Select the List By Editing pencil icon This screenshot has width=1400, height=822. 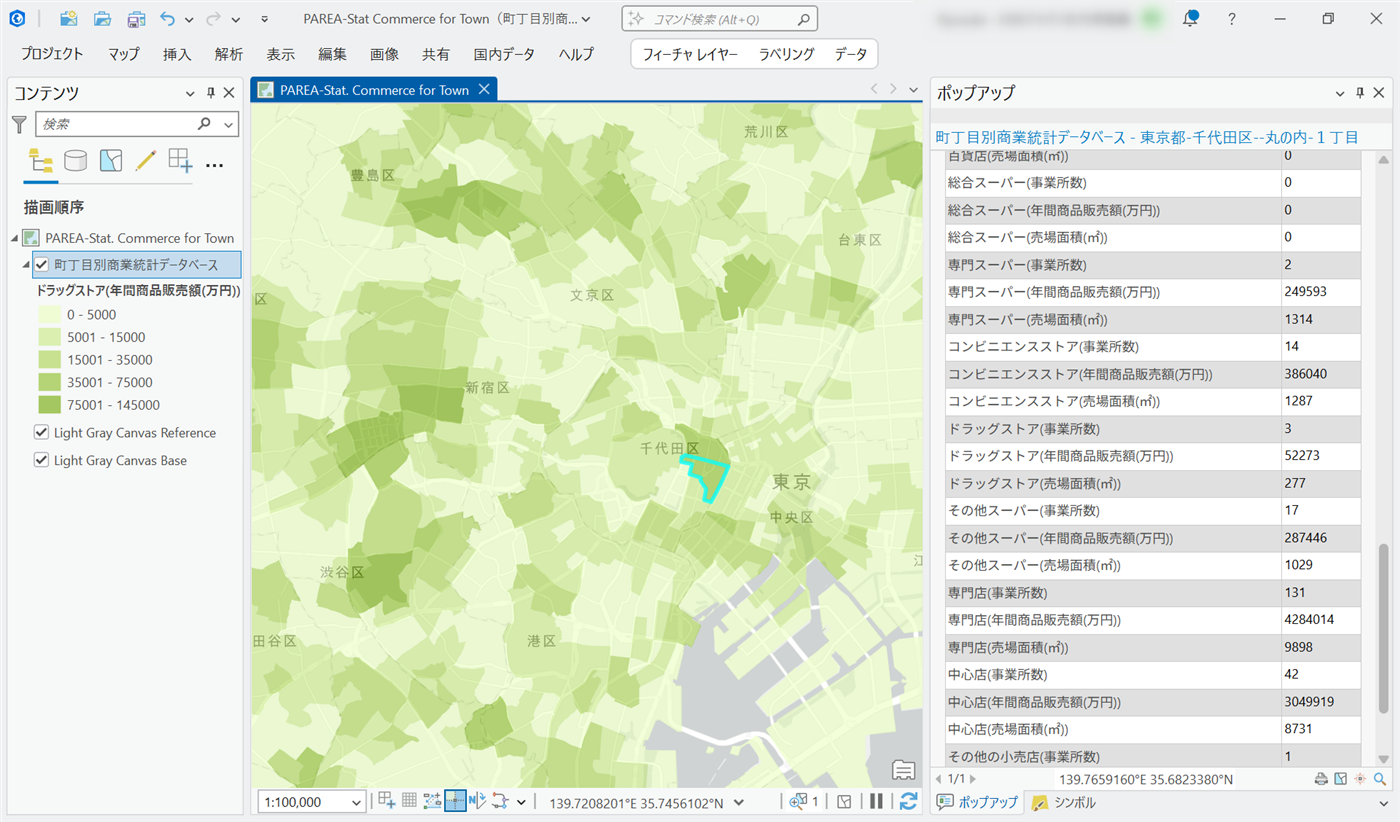[x=145, y=161]
